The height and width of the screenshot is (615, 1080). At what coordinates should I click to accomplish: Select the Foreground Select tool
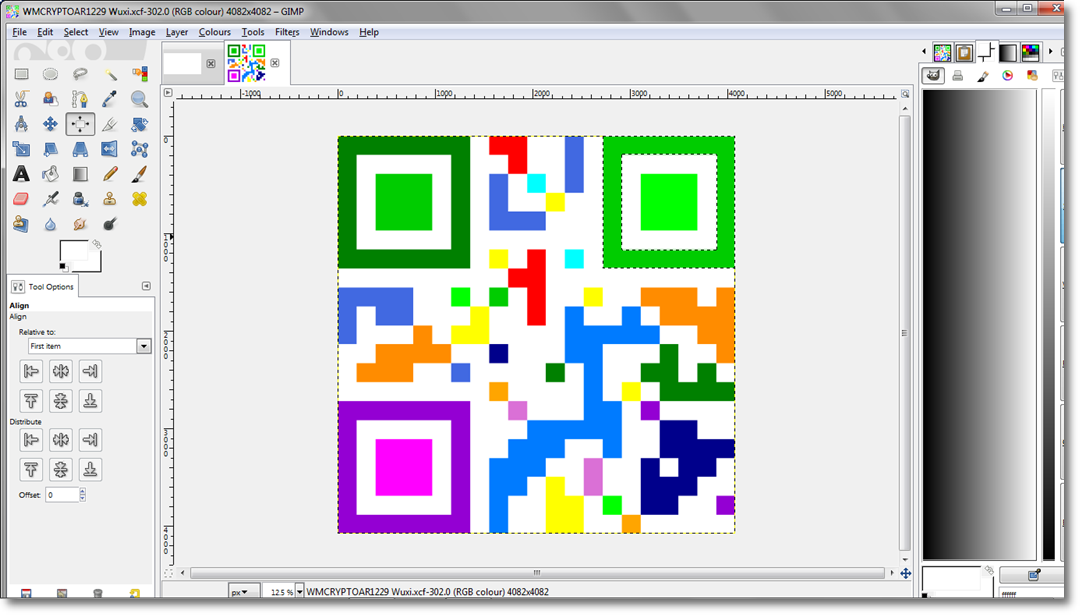pos(50,99)
